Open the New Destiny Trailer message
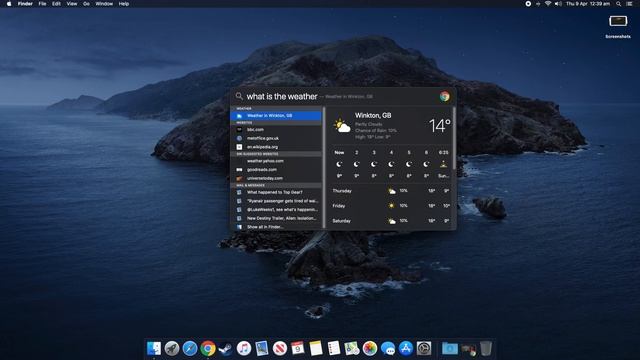 click(x=276, y=218)
